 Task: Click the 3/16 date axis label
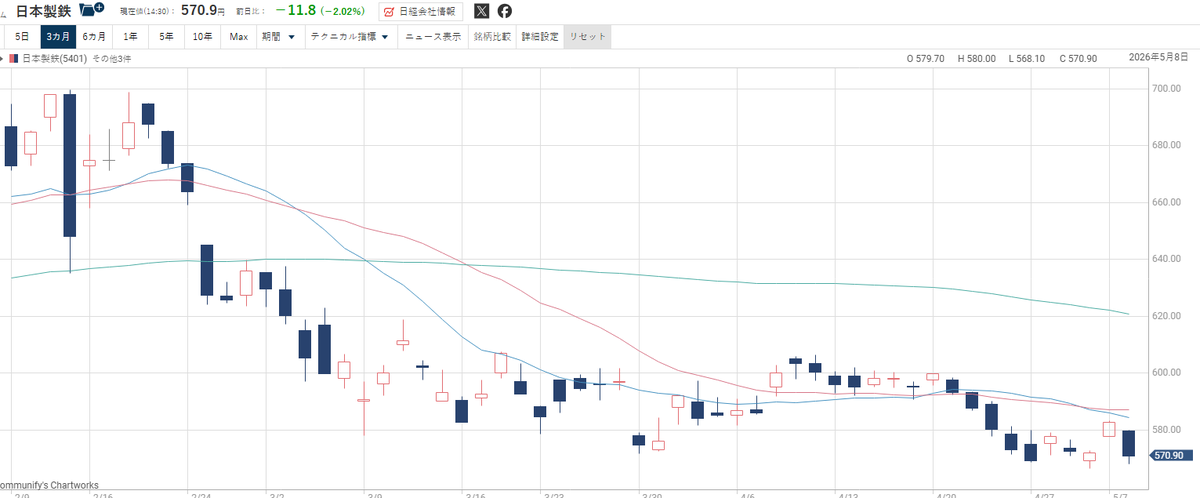click(475, 494)
